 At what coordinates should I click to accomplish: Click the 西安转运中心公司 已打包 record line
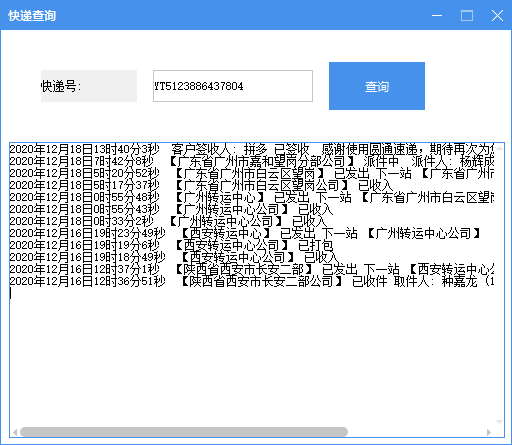pos(171,245)
